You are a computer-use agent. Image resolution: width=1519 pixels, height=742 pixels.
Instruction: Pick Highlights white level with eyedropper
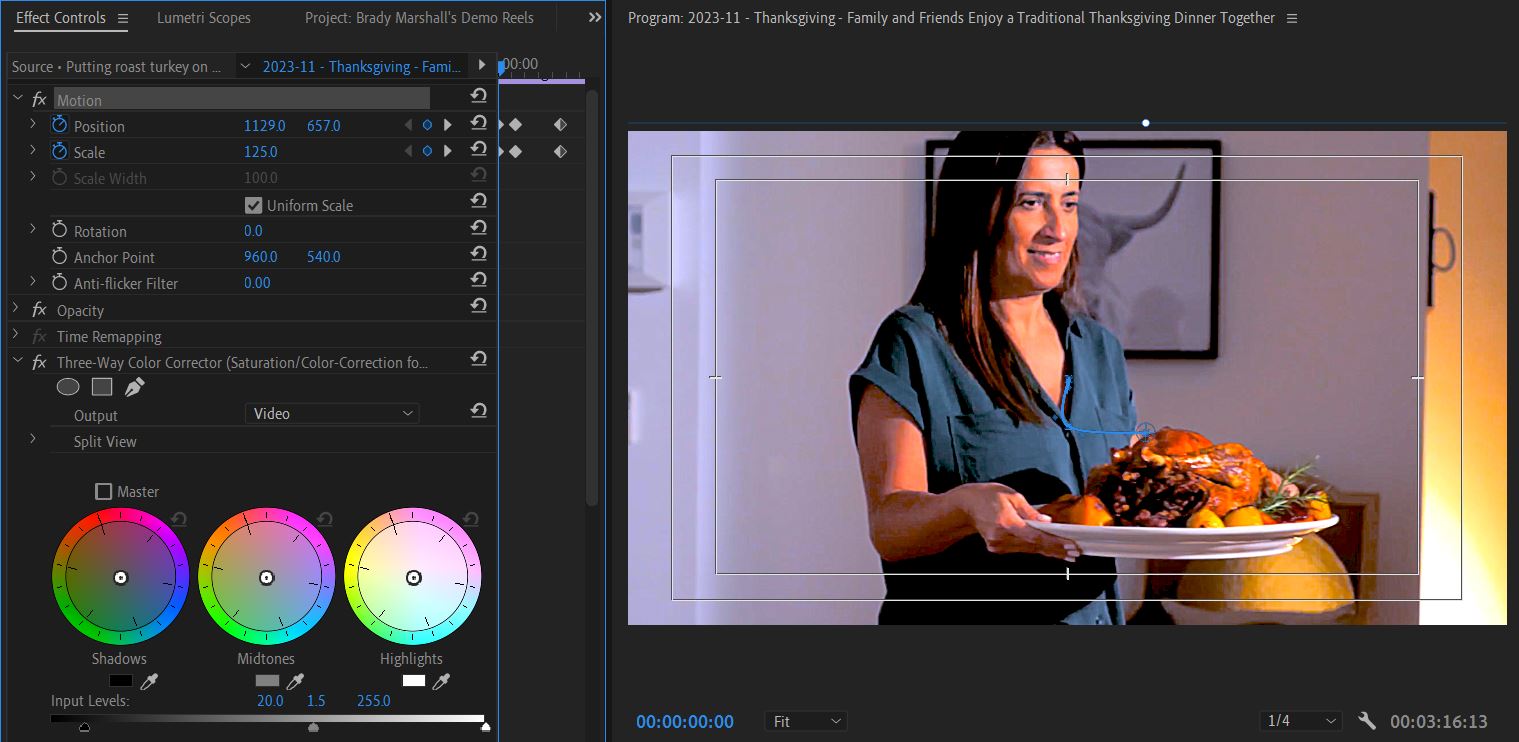point(441,681)
